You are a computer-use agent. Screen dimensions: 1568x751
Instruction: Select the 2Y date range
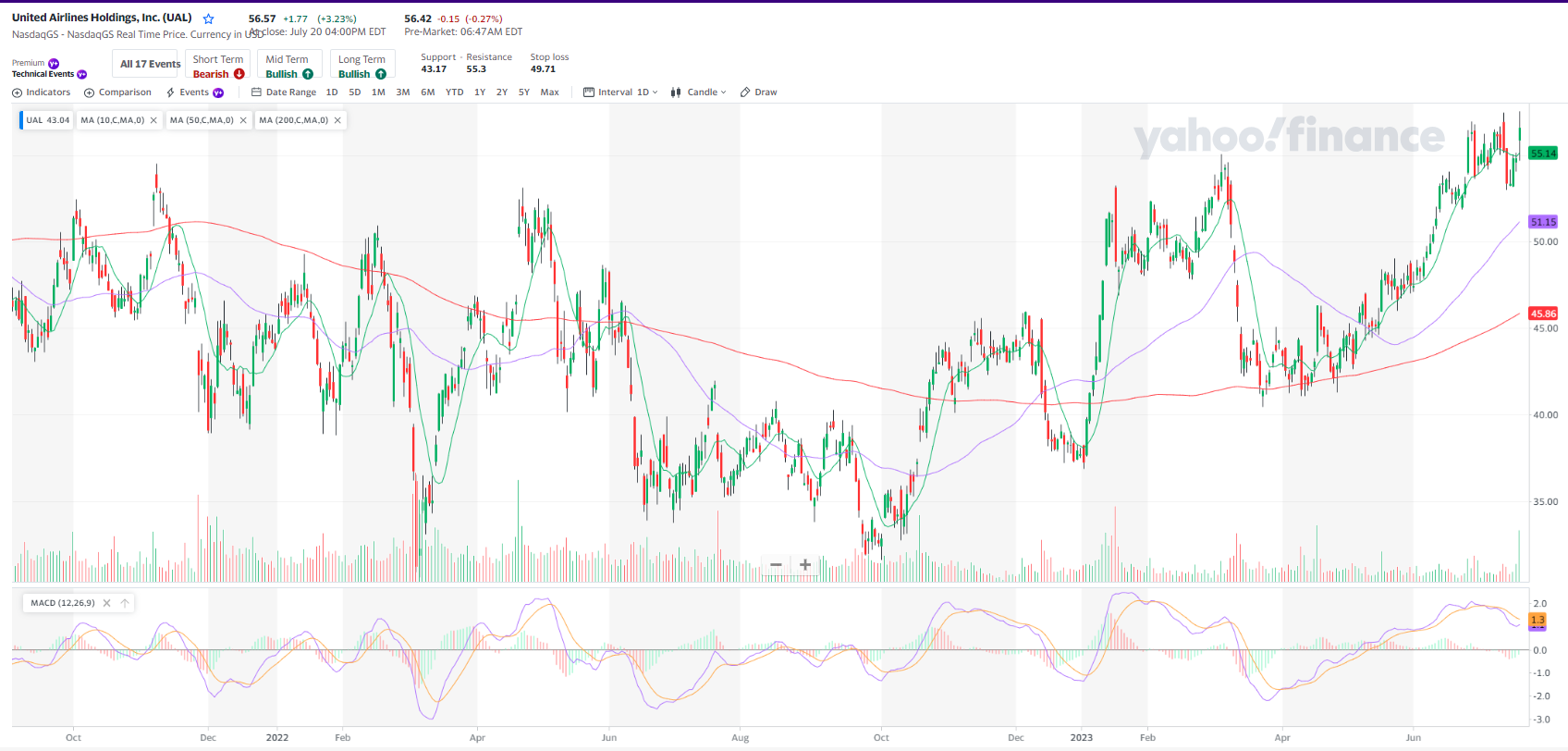pyautogui.click(x=502, y=92)
